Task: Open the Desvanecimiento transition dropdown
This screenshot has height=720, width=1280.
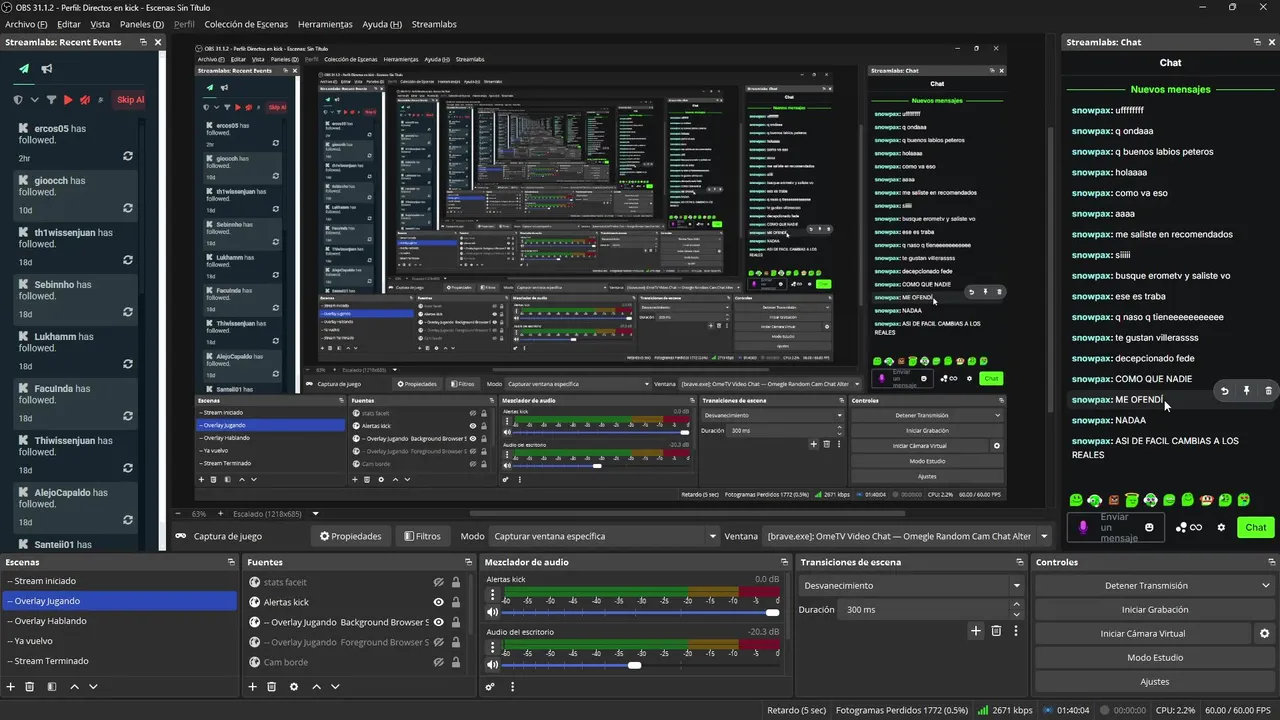Action: pyautogui.click(x=911, y=586)
